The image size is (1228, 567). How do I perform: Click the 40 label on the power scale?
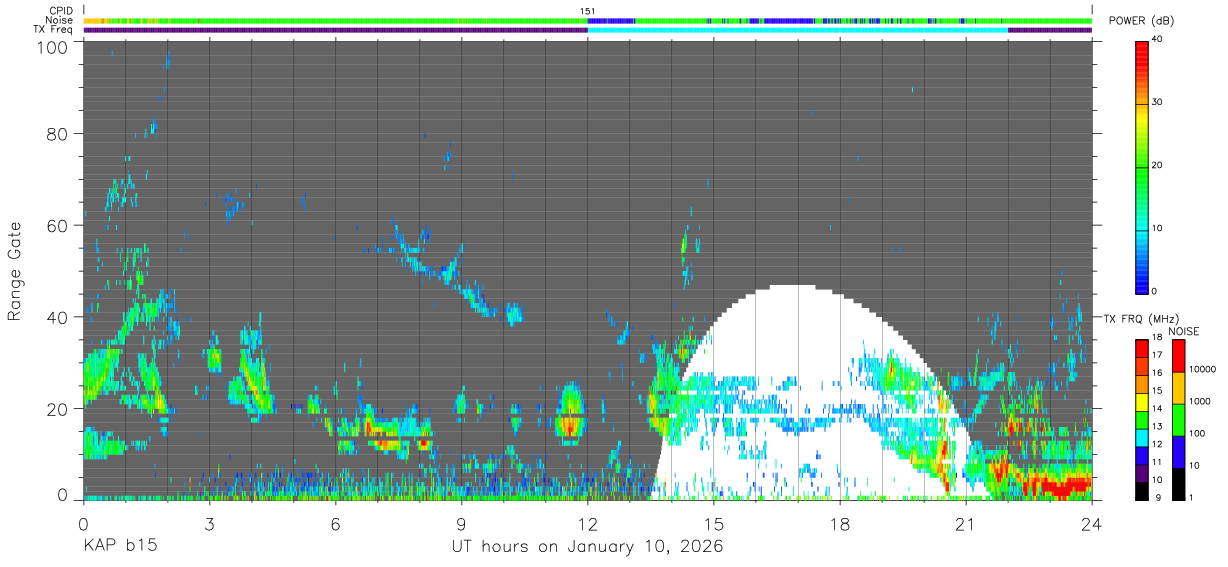[x=1157, y=40]
